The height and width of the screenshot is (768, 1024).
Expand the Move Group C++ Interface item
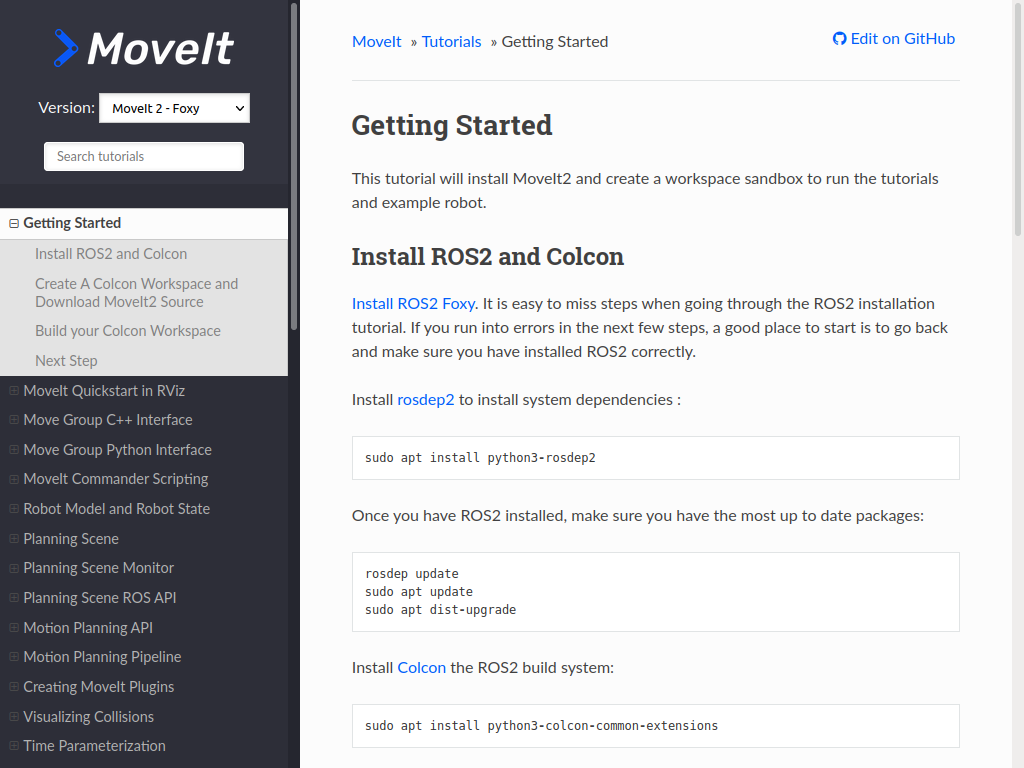click(14, 421)
